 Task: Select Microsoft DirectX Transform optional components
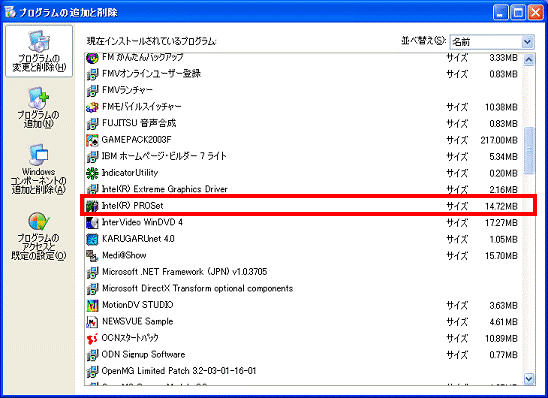pos(303,289)
